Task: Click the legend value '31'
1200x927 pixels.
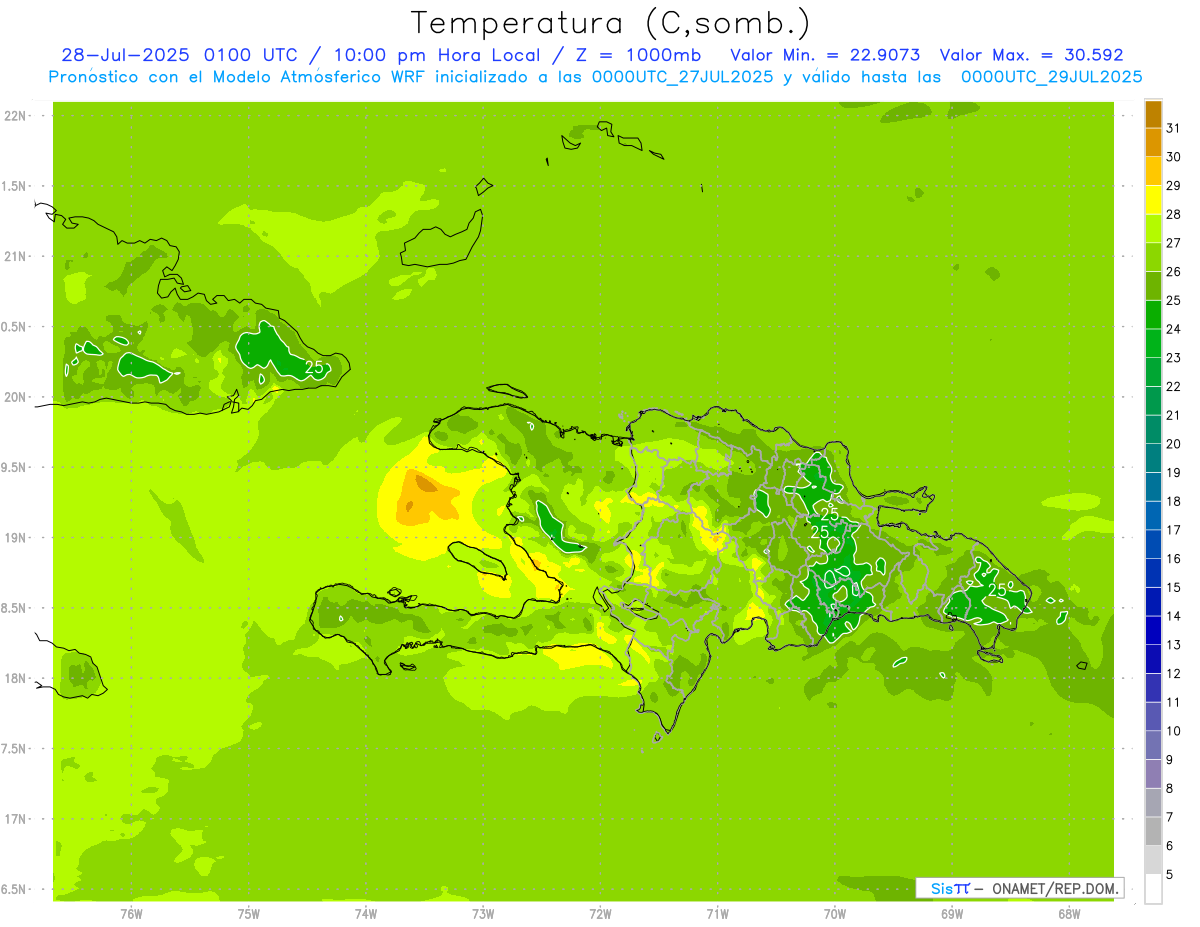Action: click(1174, 128)
